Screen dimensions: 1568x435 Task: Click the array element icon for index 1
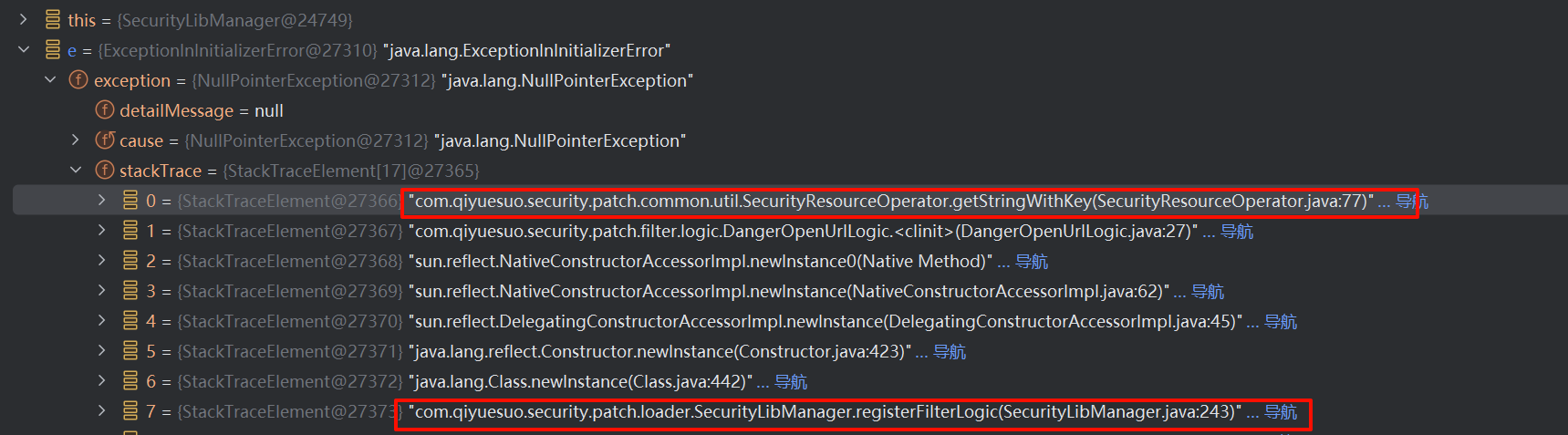pos(130,231)
